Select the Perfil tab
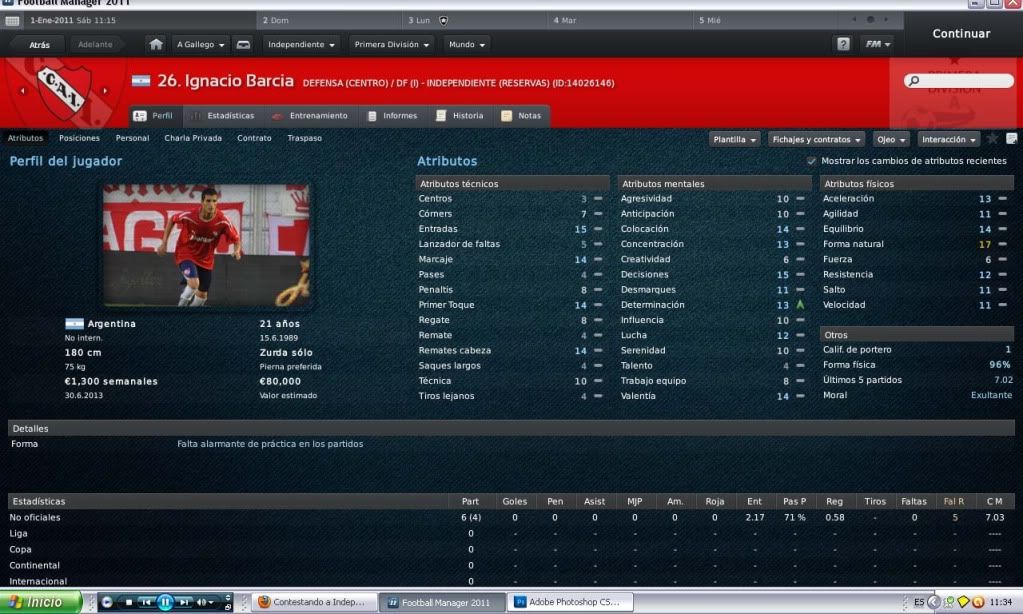Screen dimensions: 1023x614 click(x=155, y=115)
